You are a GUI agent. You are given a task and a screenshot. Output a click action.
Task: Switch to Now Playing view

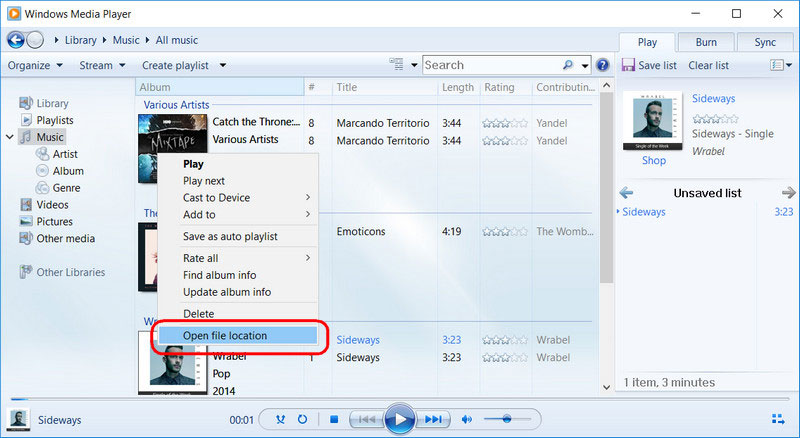point(778,420)
